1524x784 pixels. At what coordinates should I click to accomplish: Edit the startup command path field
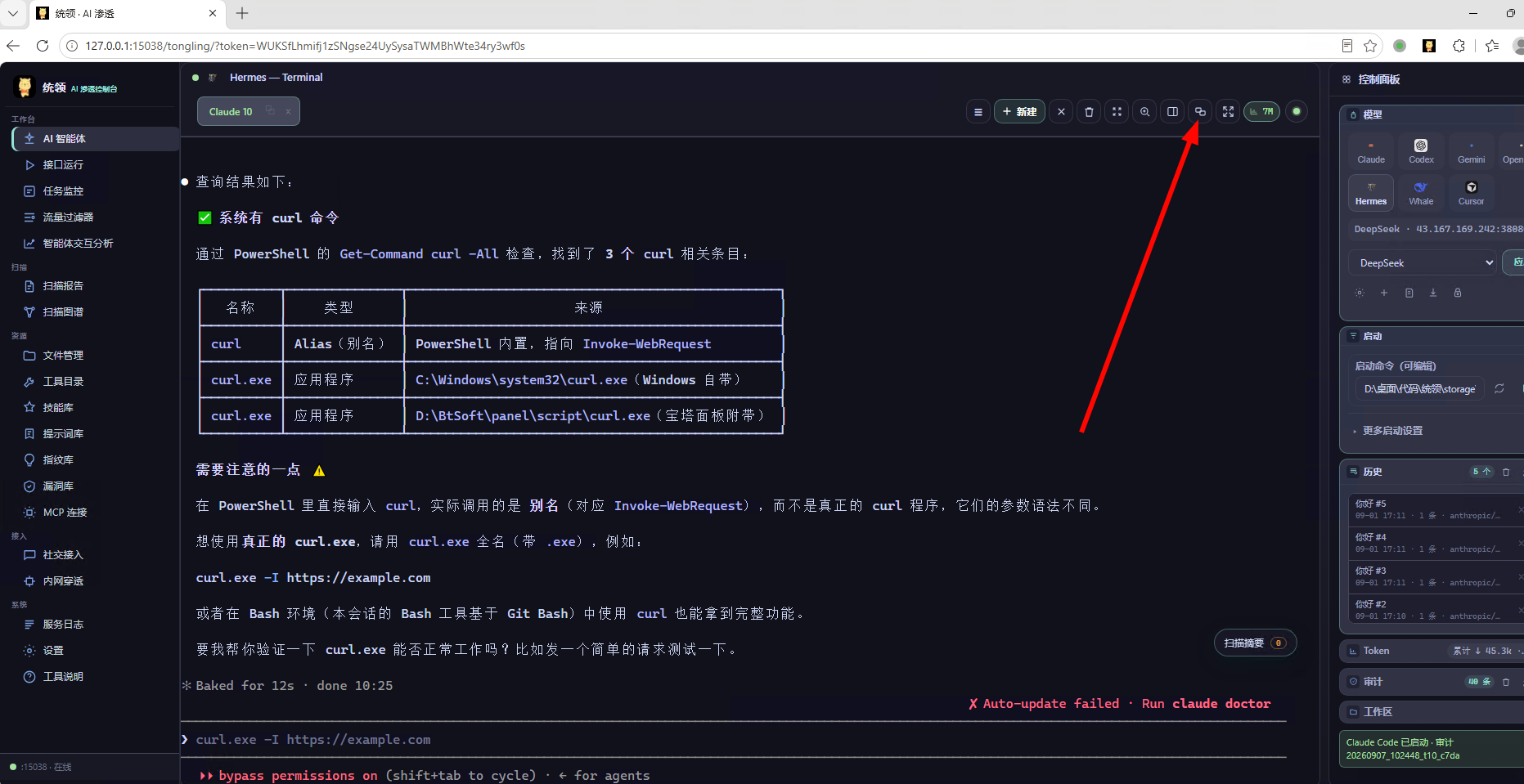tap(1419, 389)
